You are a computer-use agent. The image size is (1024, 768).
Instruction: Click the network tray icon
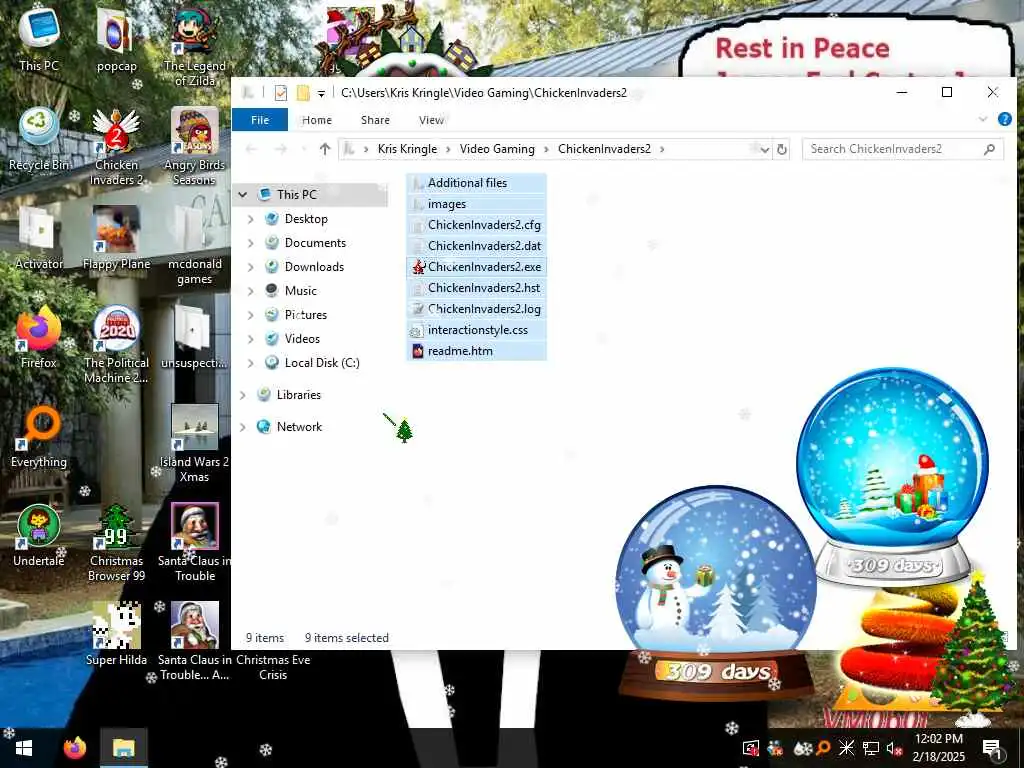coord(871,748)
